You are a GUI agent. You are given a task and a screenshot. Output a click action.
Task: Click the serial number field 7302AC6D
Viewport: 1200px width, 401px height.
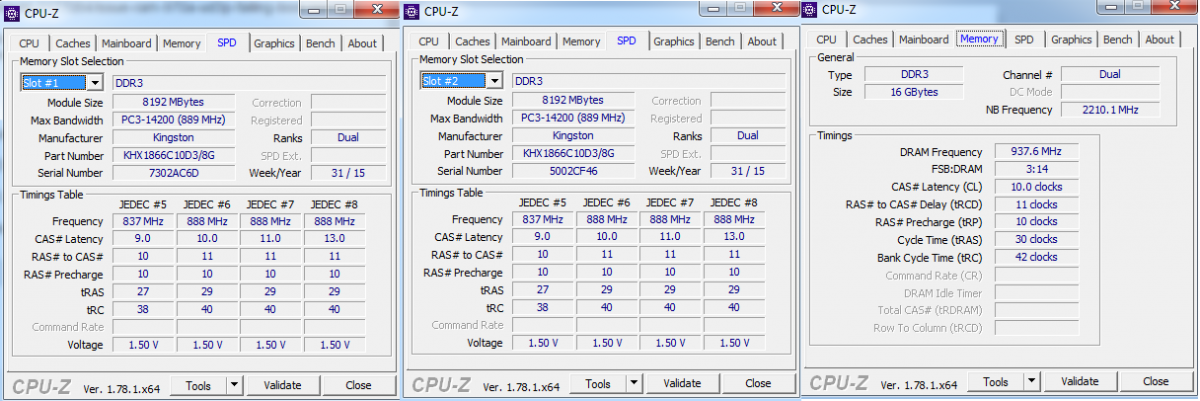coord(173,173)
